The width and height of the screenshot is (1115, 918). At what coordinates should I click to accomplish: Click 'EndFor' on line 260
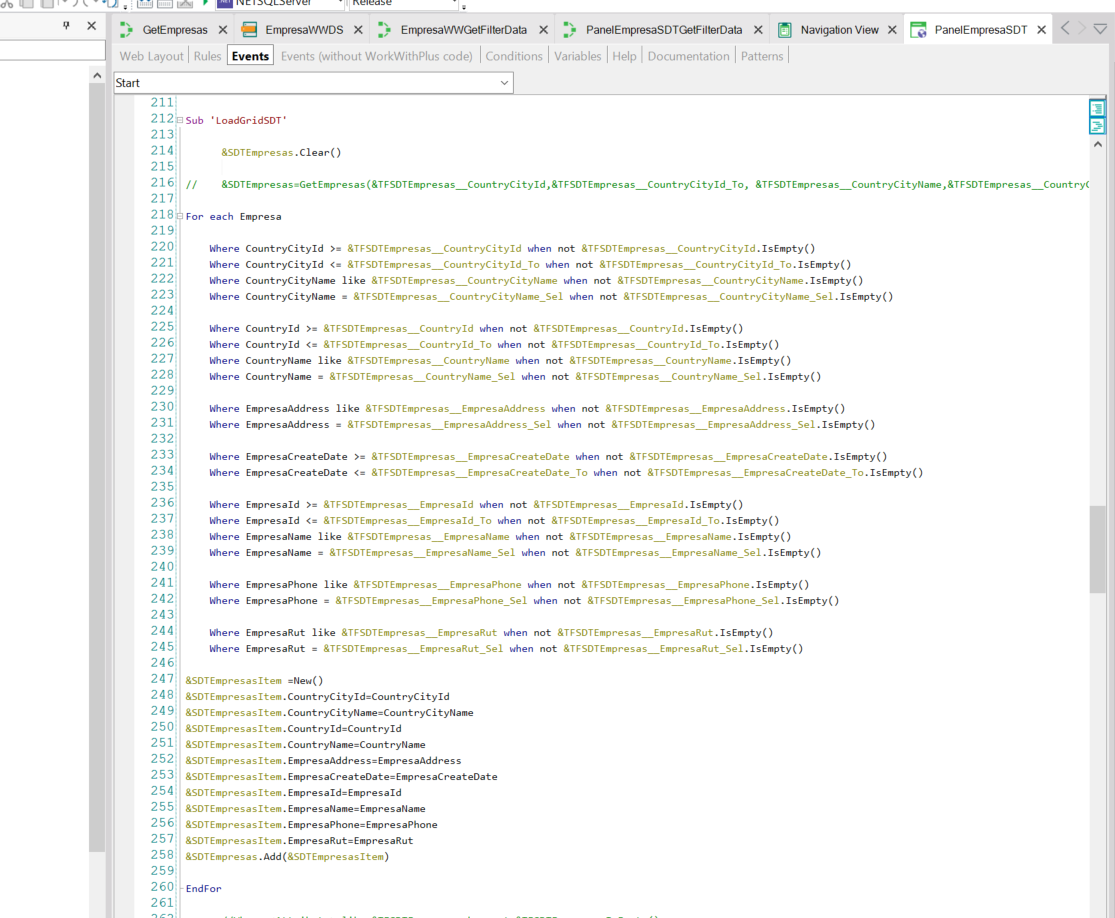click(x=203, y=888)
